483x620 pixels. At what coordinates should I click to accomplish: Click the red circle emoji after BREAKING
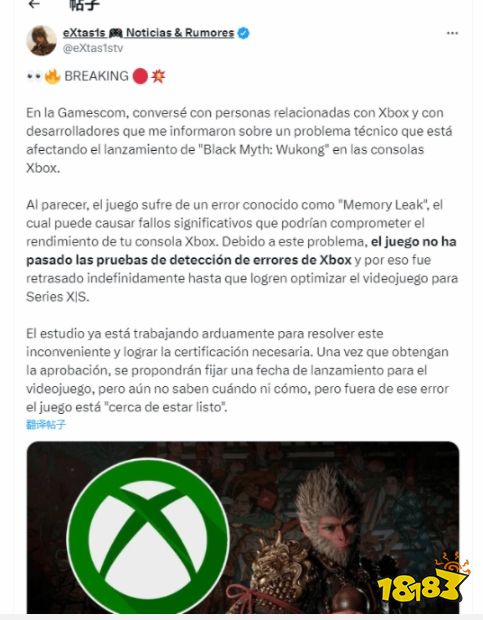pos(140,76)
